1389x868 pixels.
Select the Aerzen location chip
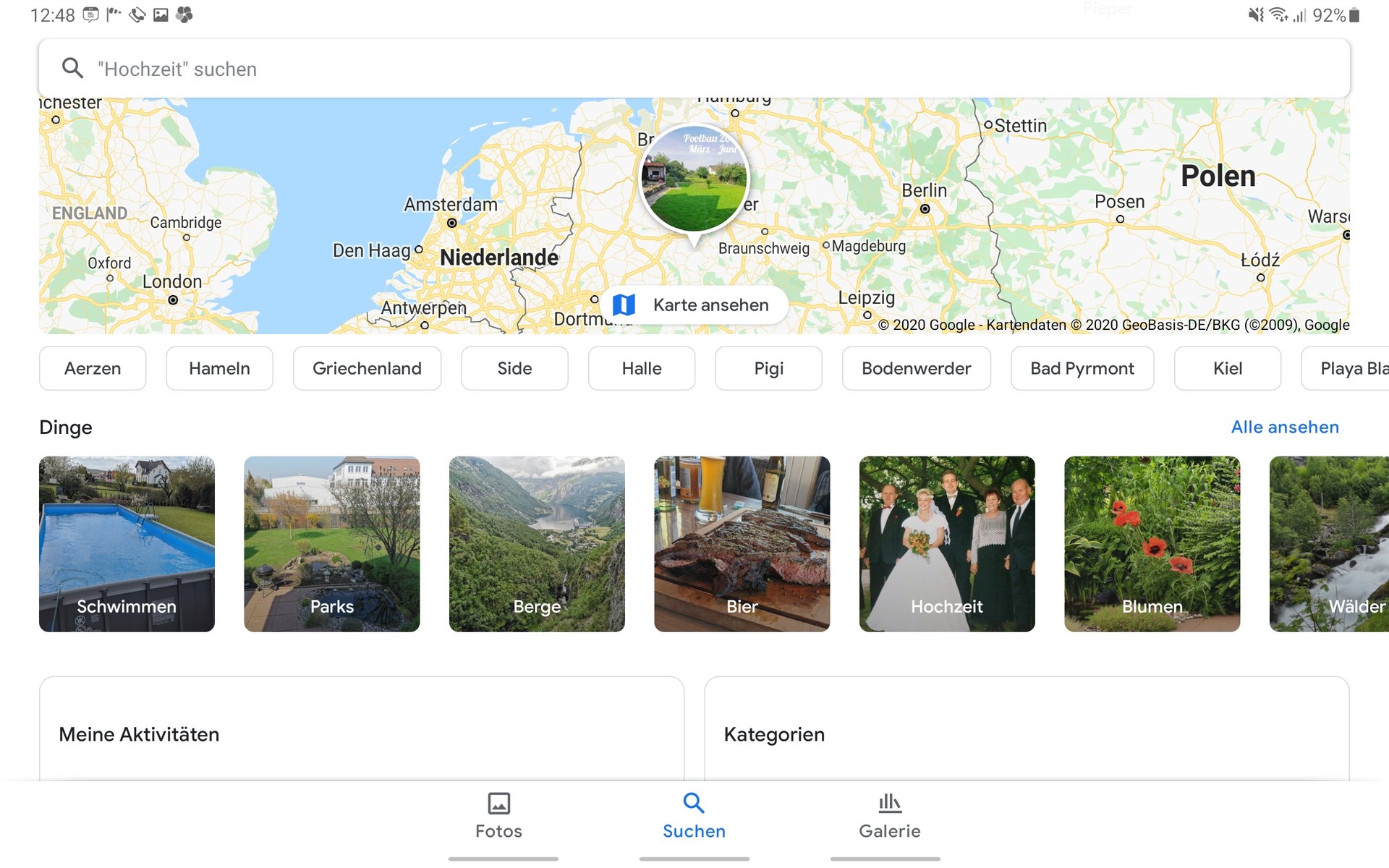[93, 368]
